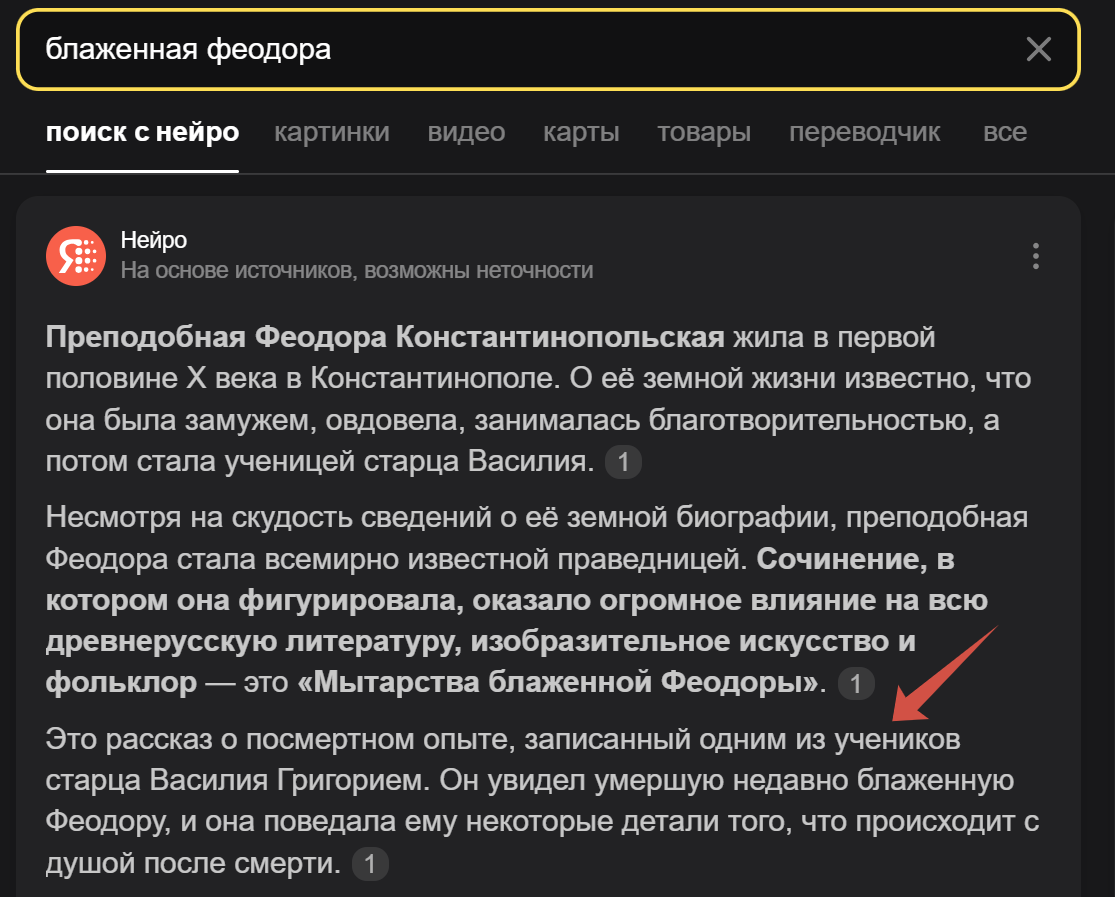Image resolution: width=1115 pixels, height=897 pixels.
Task: Open the все tab
Action: coord(1005,131)
